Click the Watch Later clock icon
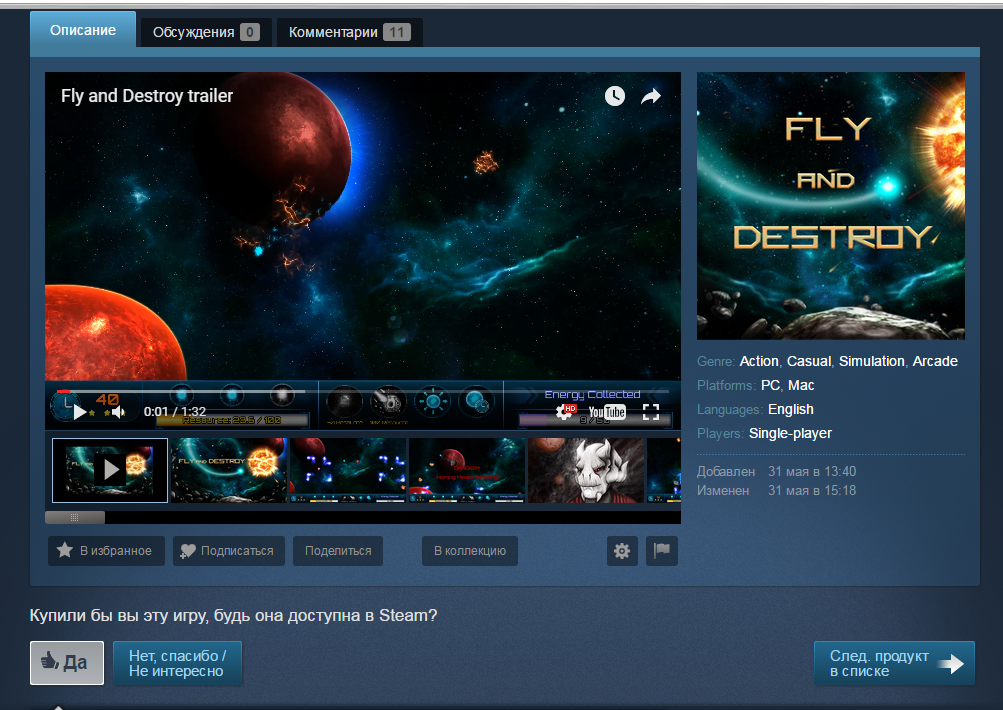1003x710 pixels. coord(615,96)
